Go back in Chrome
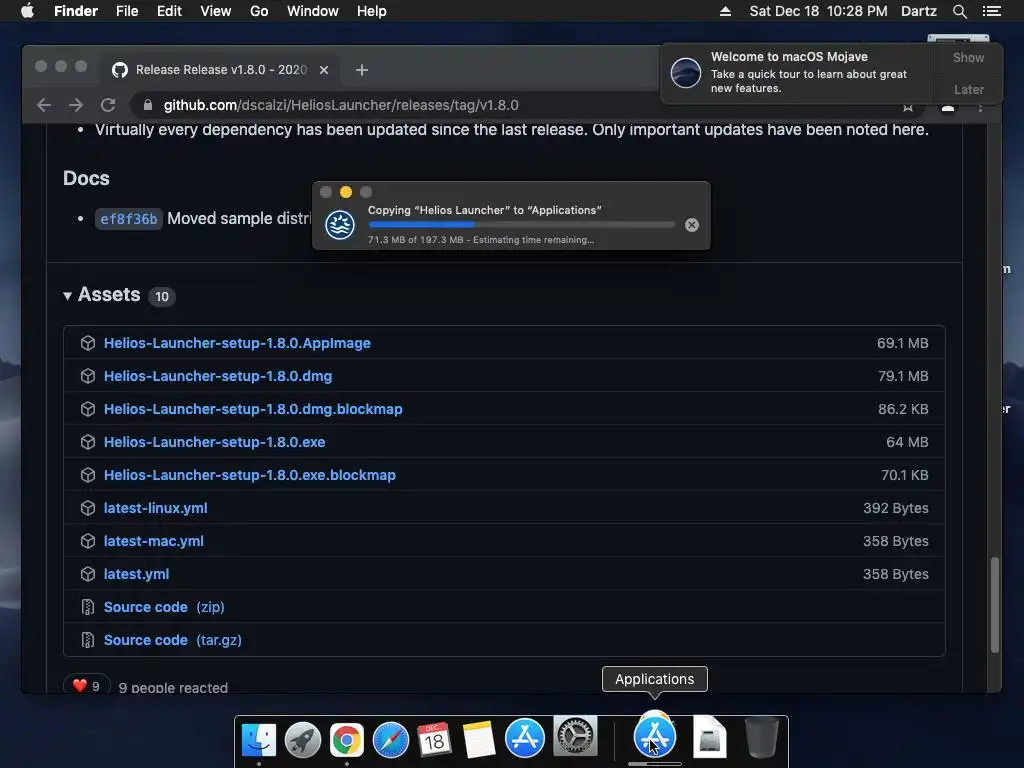 44,105
